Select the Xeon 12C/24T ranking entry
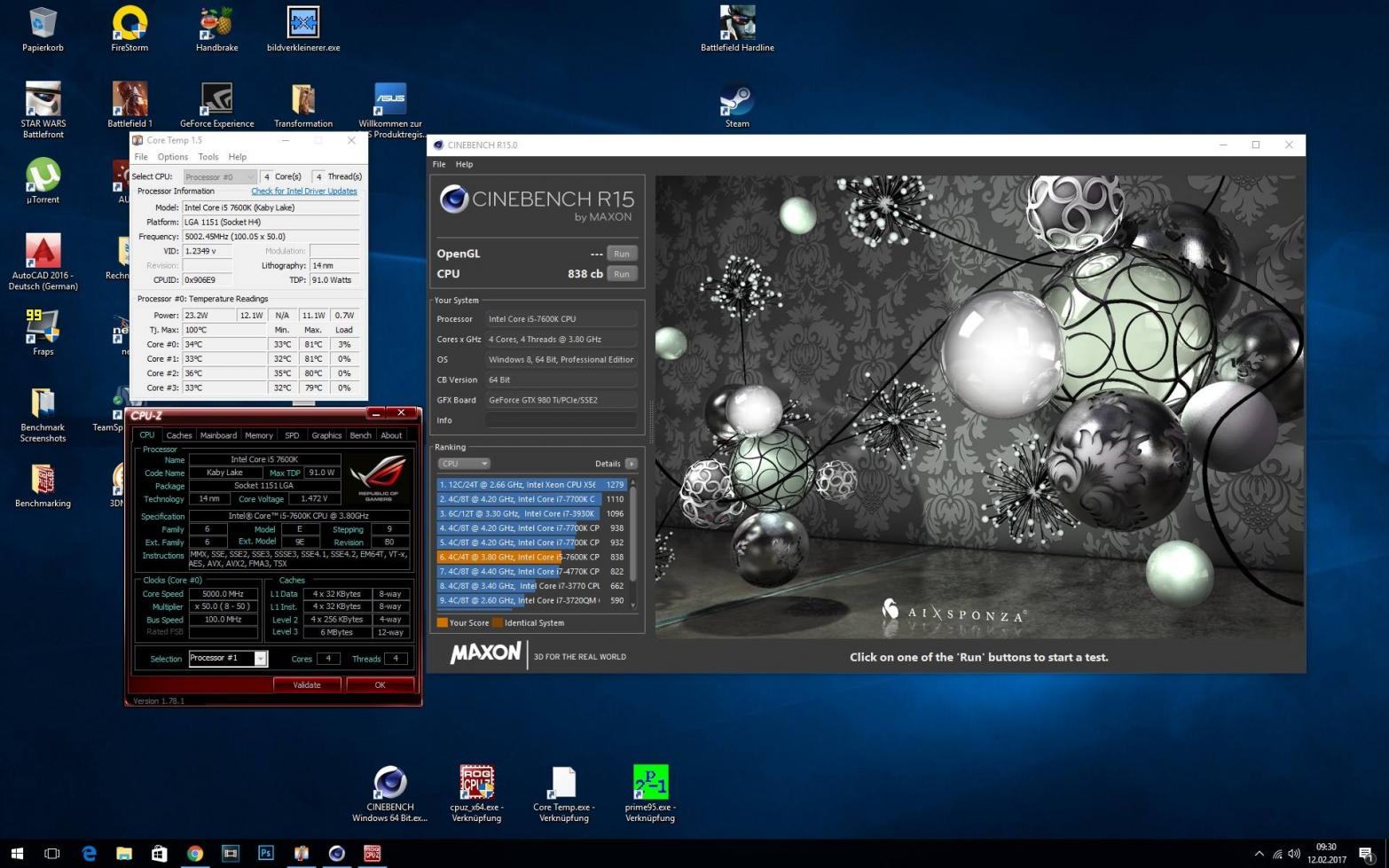Image resolution: width=1389 pixels, height=868 pixels. coord(531,485)
